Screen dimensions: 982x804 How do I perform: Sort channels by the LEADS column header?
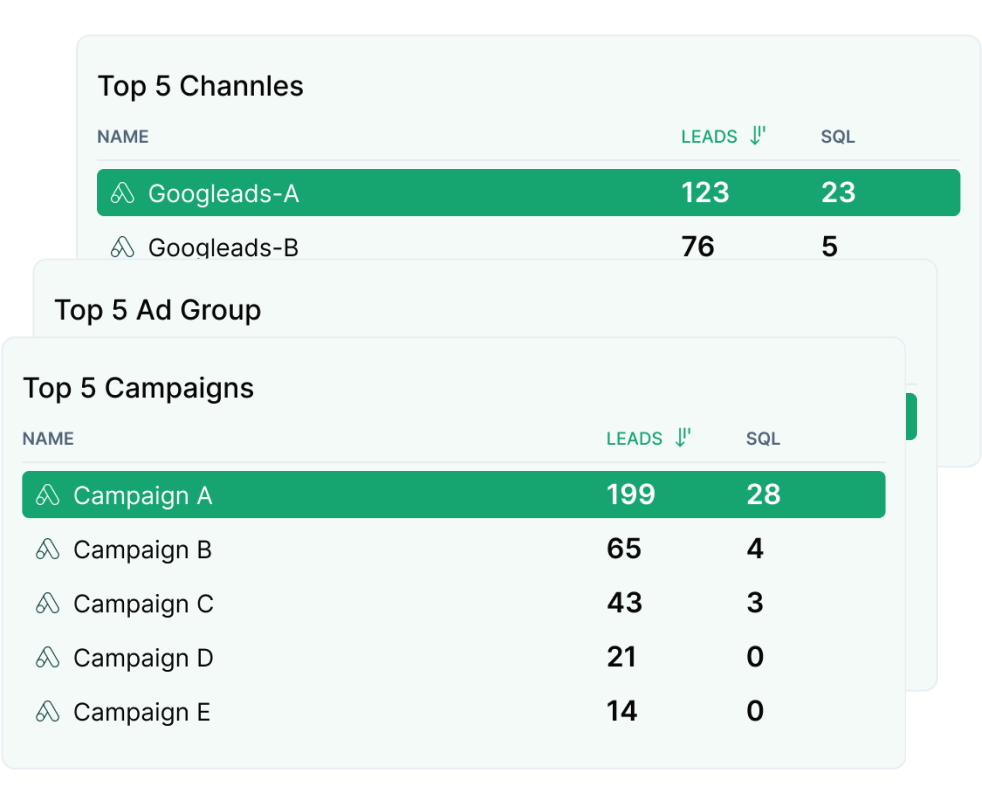coord(709,137)
